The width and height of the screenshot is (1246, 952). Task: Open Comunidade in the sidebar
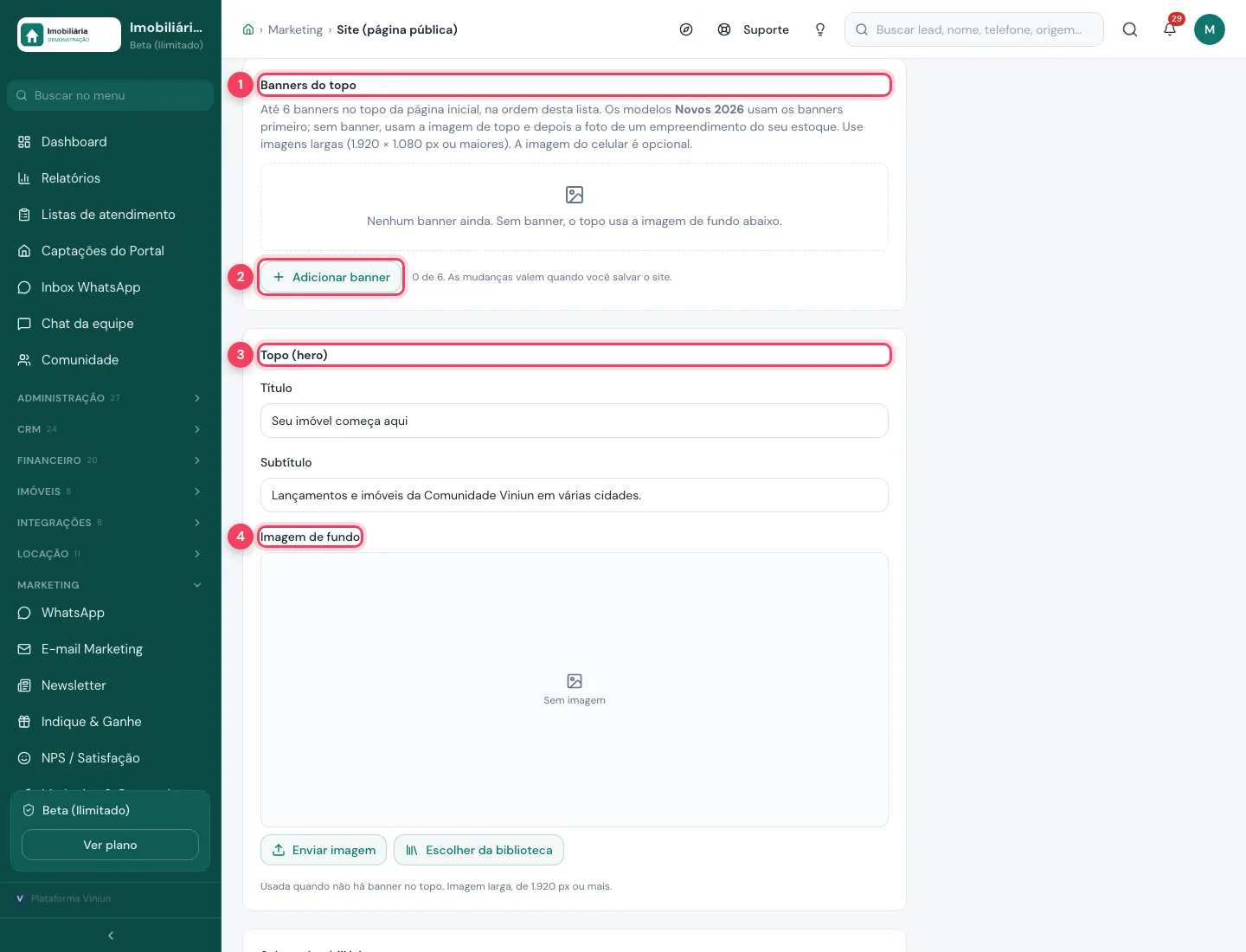point(110,360)
